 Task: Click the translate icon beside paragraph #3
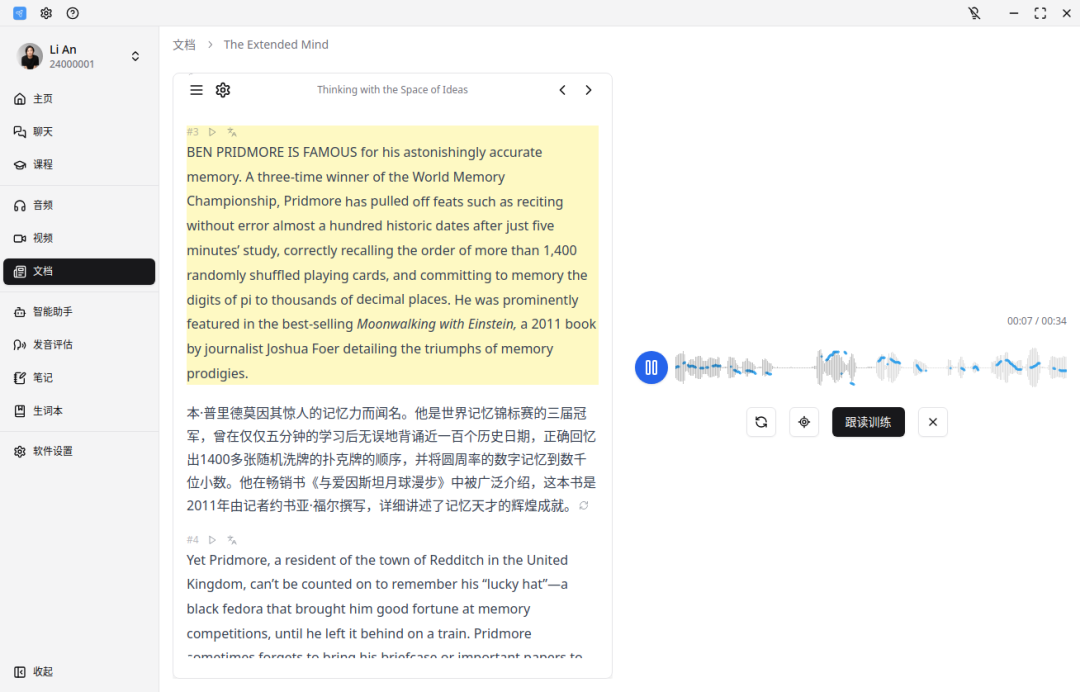231,131
